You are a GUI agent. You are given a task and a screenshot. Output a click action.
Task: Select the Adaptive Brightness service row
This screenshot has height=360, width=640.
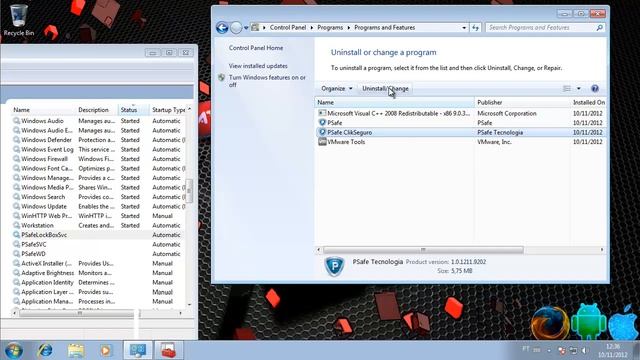pyautogui.click(x=98, y=273)
